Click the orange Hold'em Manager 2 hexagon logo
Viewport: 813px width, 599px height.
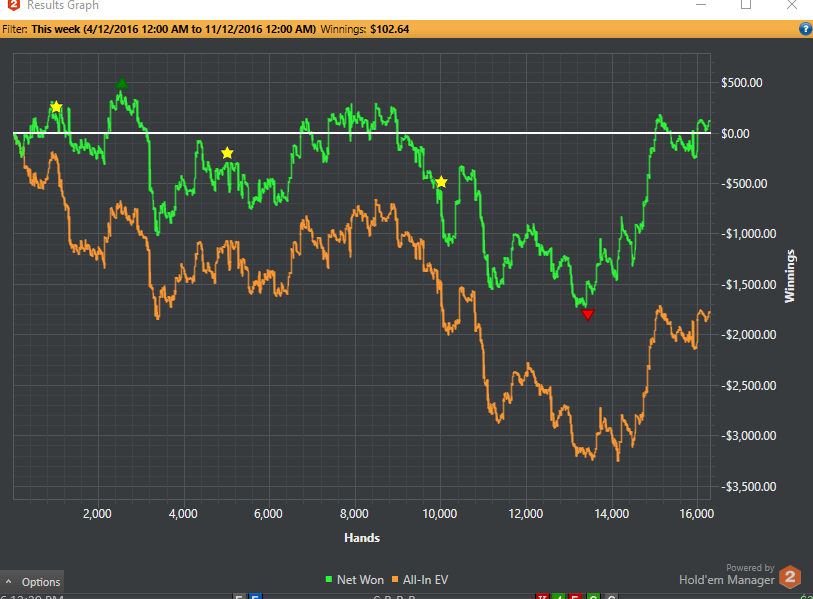pyautogui.click(x=790, y=577)
